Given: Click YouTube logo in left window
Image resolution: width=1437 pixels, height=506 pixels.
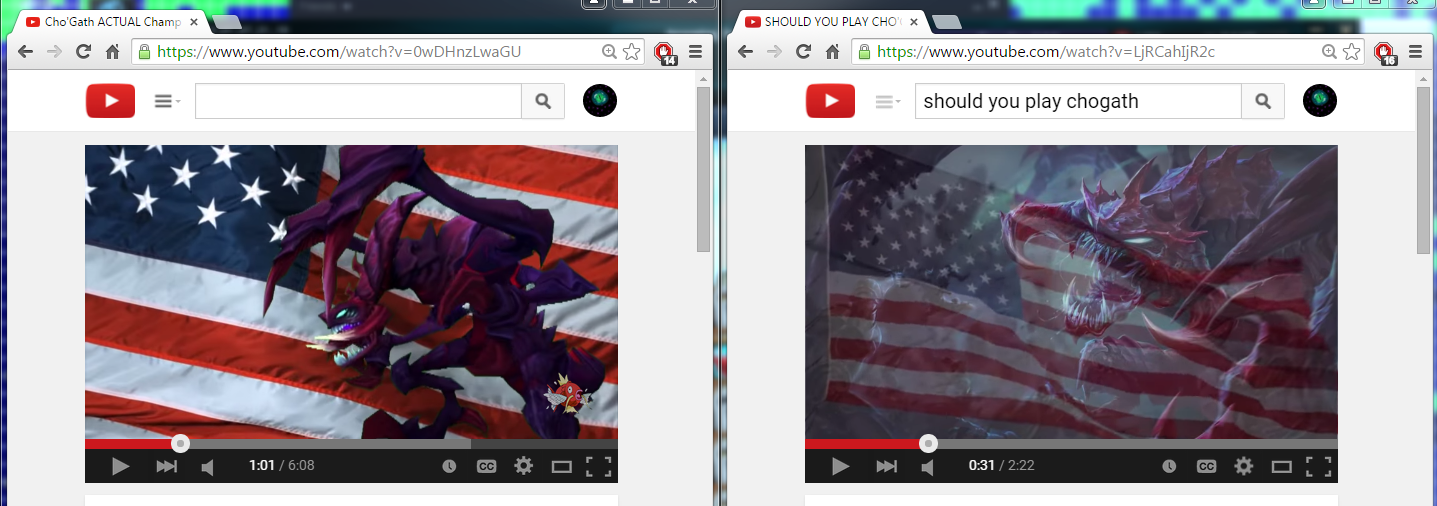Looking at the screenshot, I should click(x=110, y=101).
